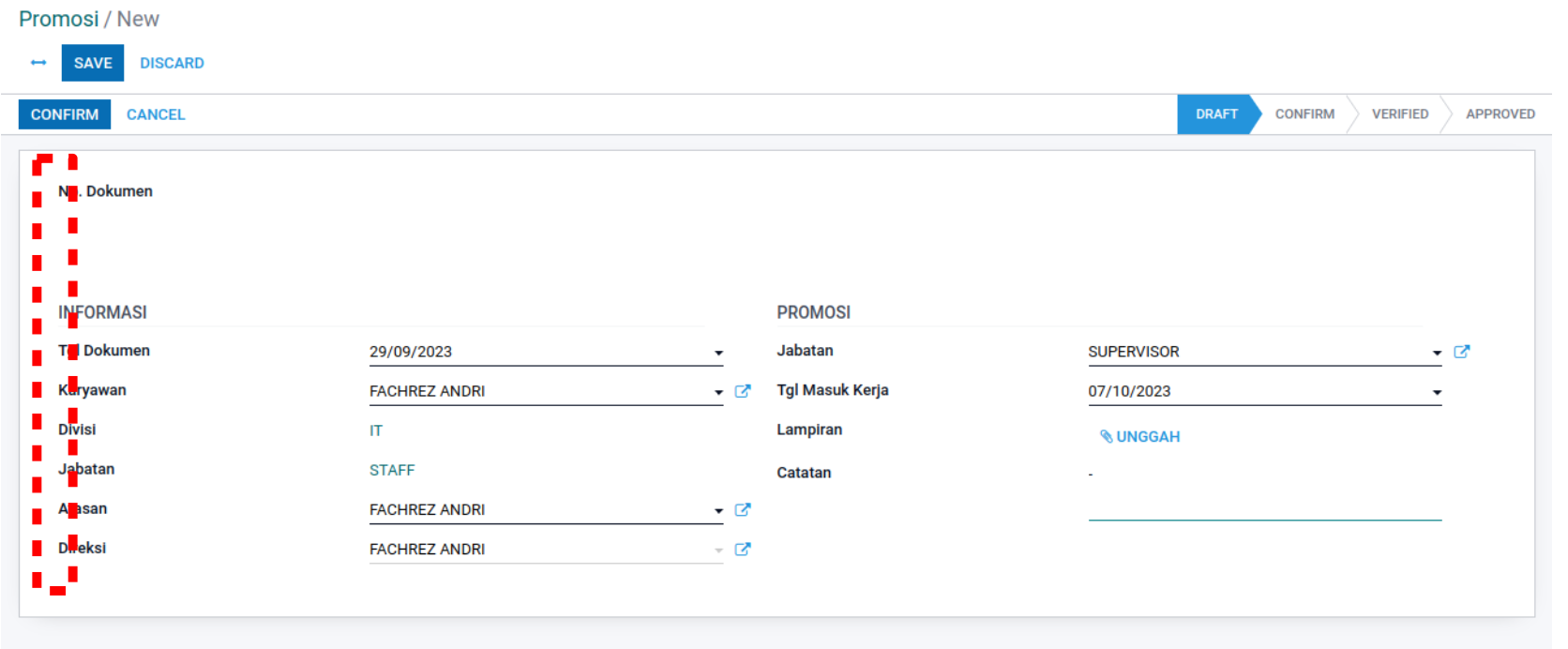The height and width of the screenshot is (649, 1568).
Task: Expand the Tgl Dokumen date dropdown
Action: pyautogui.click(x=718, y=353)
